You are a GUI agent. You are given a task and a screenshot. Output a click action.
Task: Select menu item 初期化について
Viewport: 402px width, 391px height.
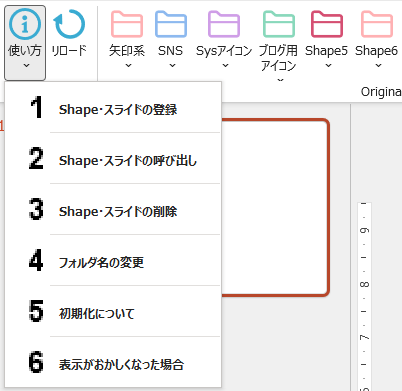click(113, 311)
